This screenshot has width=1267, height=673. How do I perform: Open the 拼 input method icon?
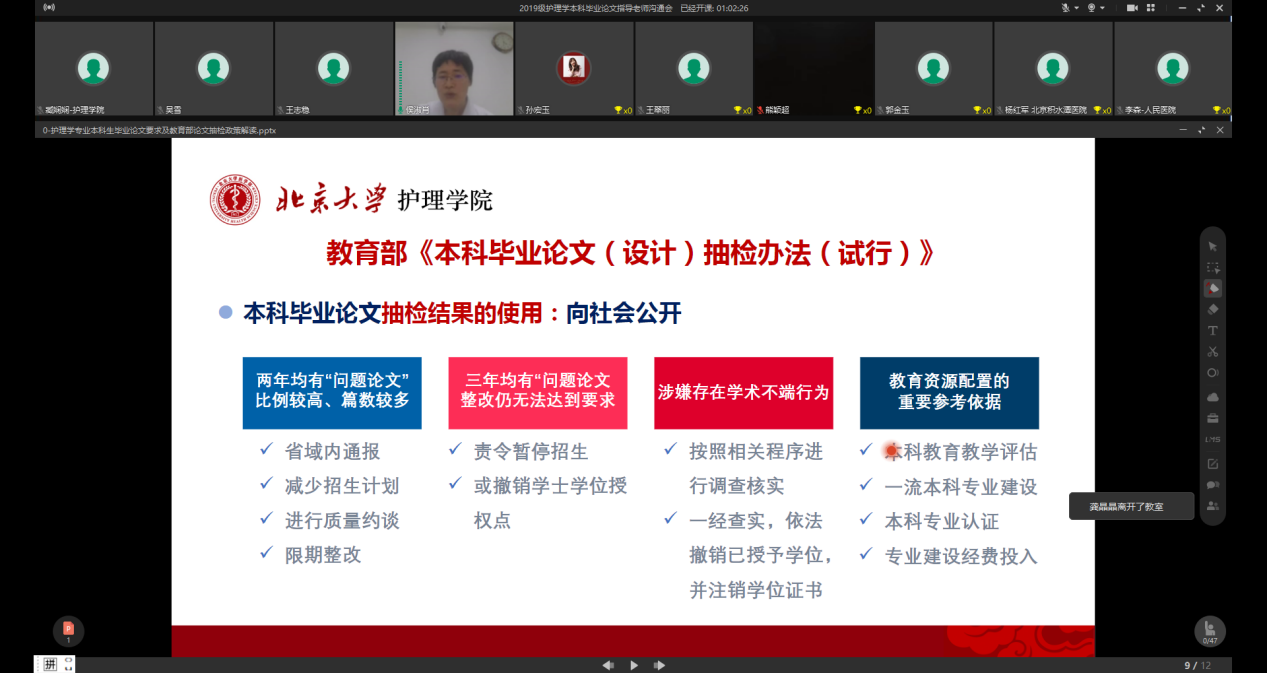49,664
